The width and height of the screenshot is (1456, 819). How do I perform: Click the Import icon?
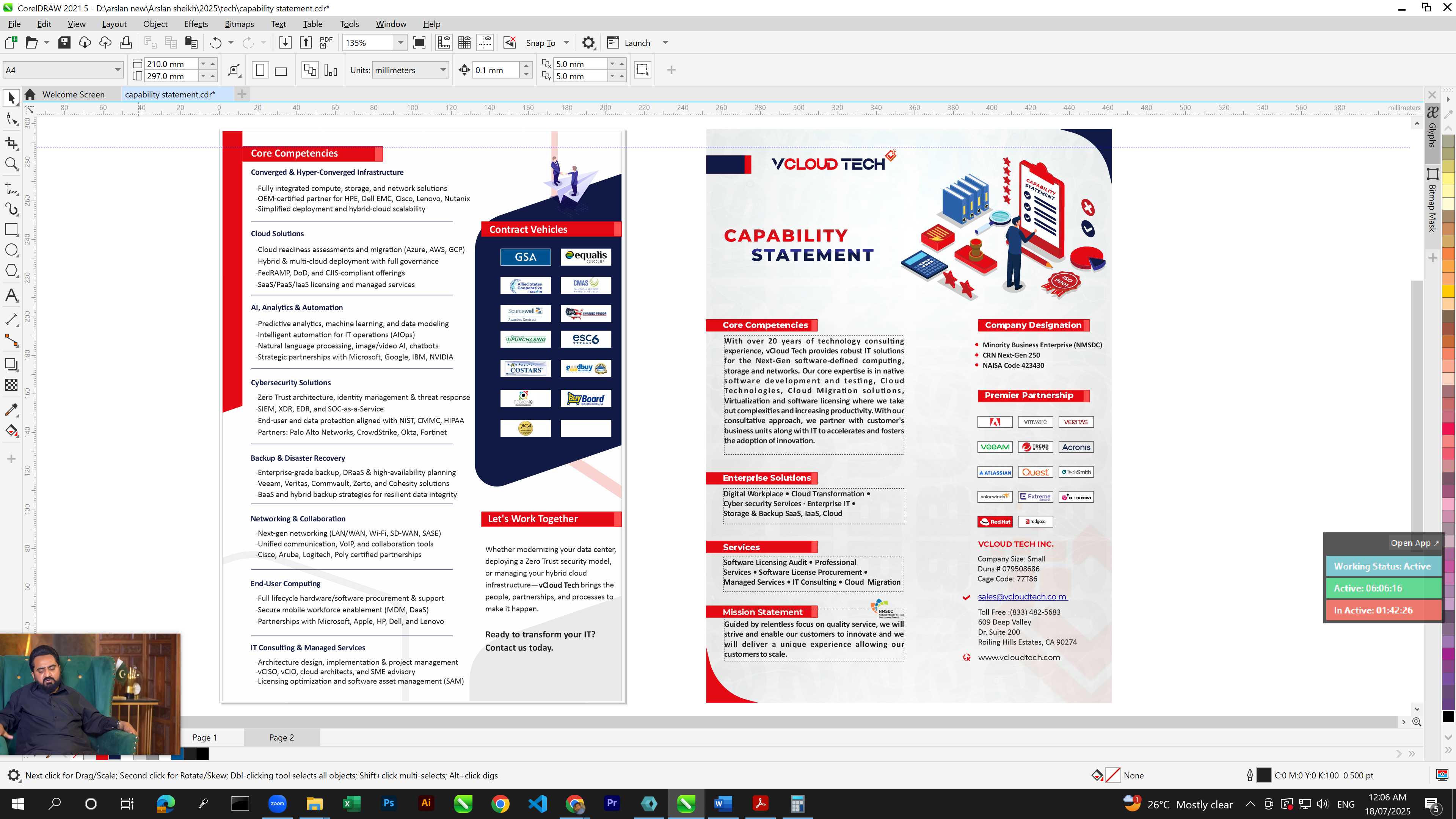285,42
